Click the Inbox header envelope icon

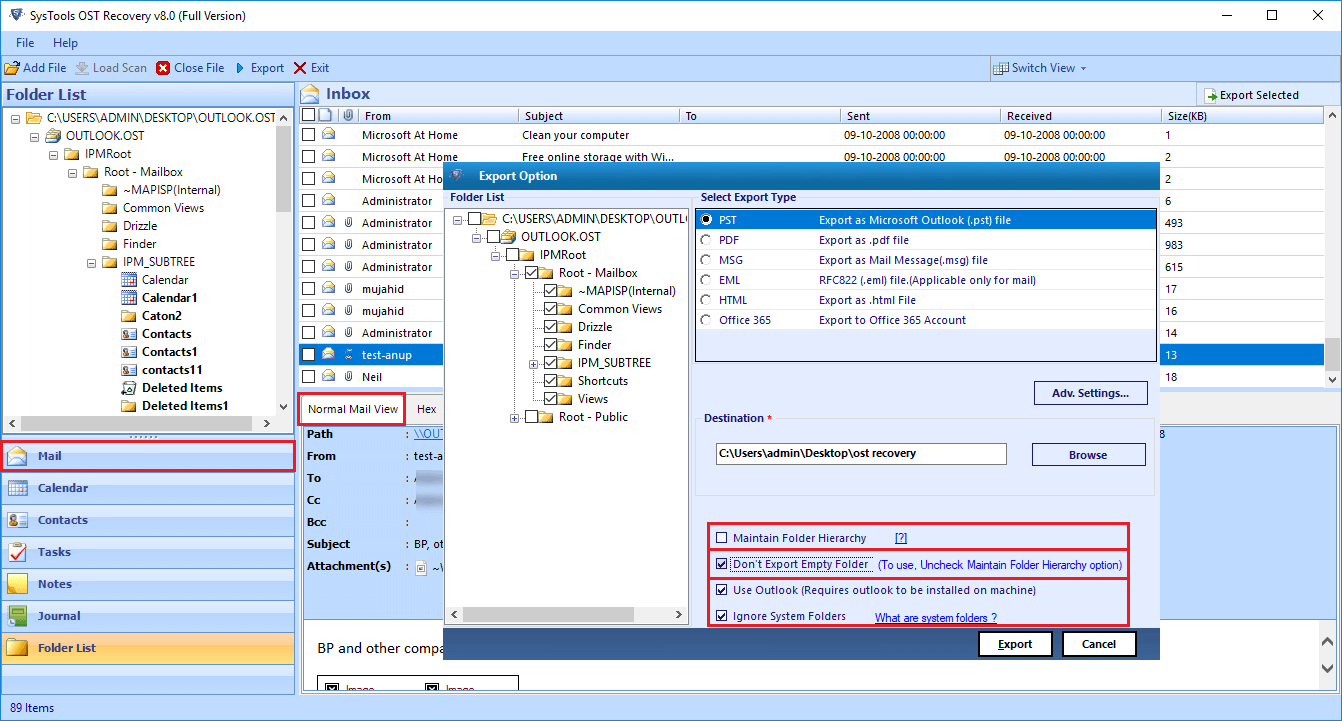310,94
